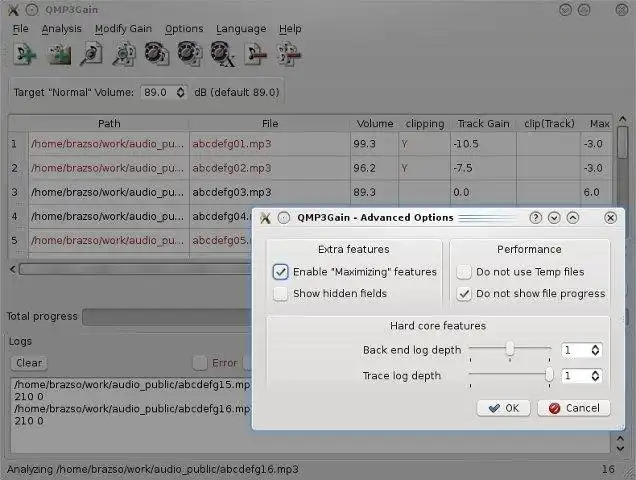Click the QMP3Gain main window menu icon

point(13,10)
